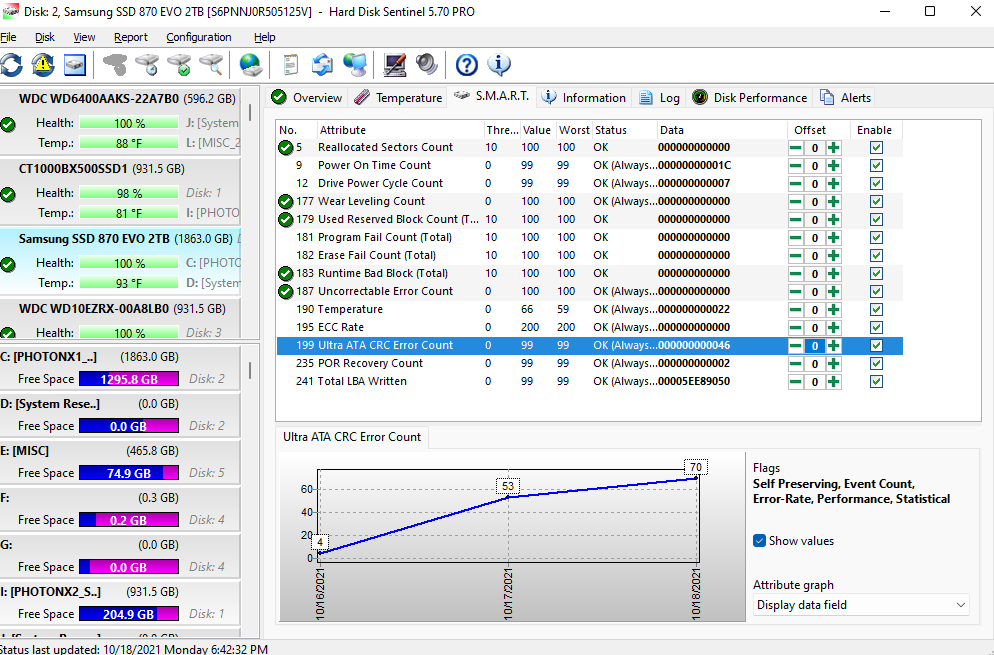This screenshot has width=994, height=655.
Task: Click the application icon in the title bar
Action: (x=11, y=11)
